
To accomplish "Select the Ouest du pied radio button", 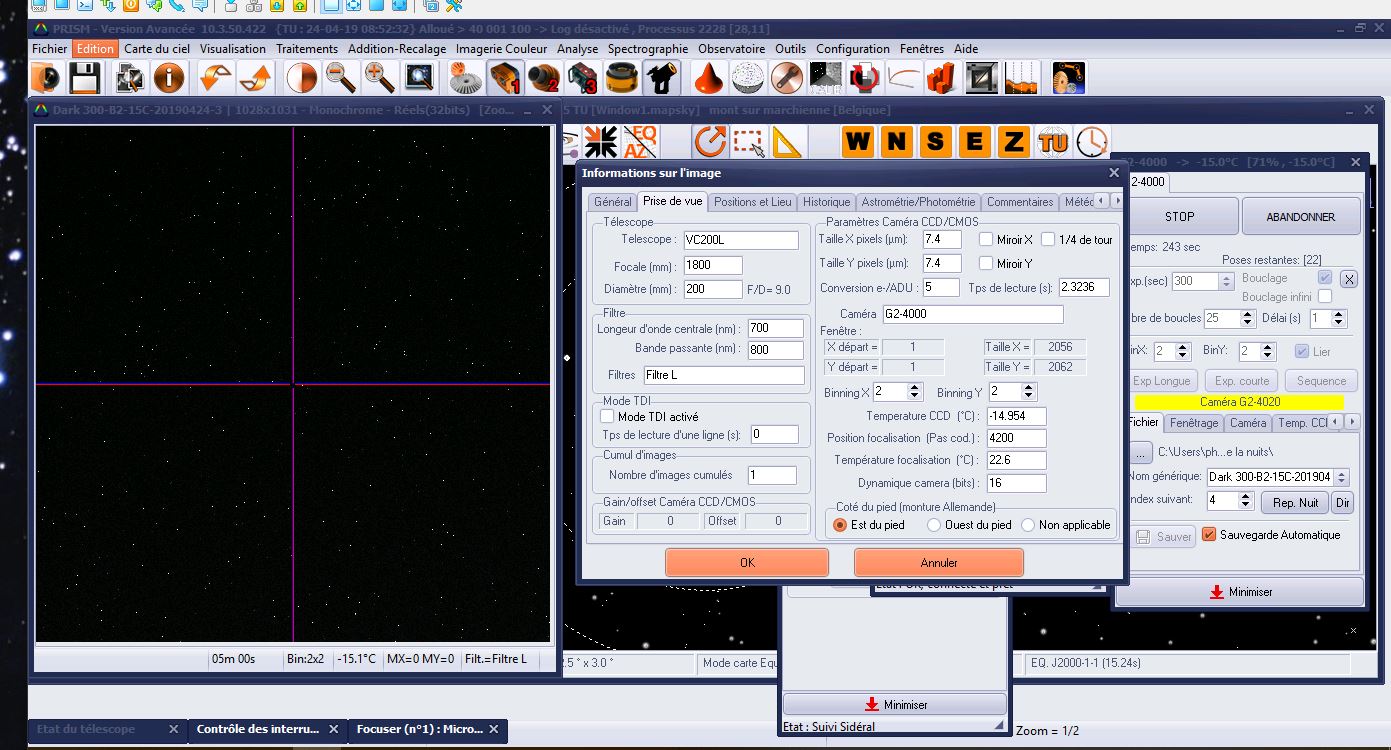I will pyautogui.click(x=934, y=525).
